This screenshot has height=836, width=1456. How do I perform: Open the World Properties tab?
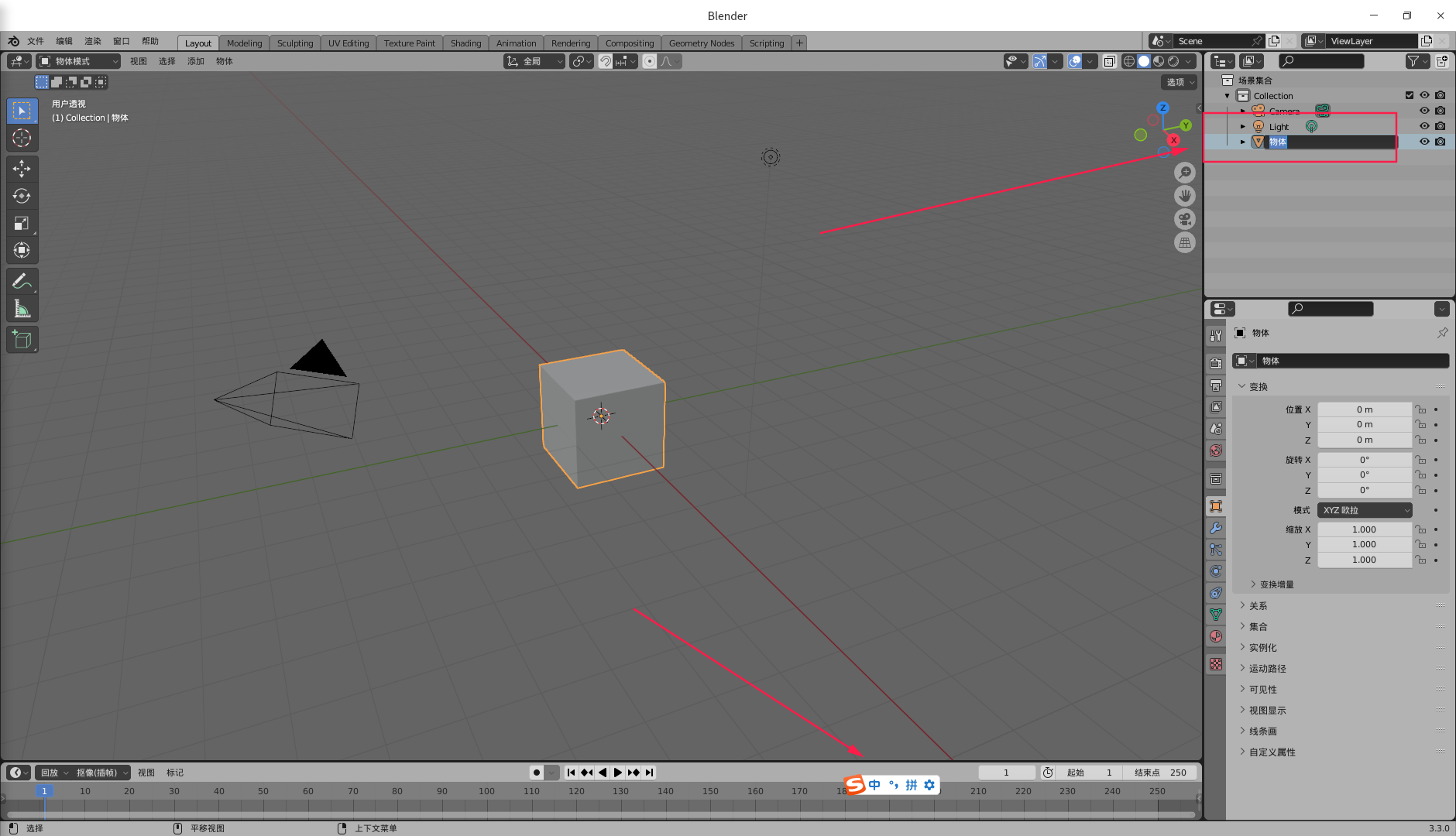click(x=1216, y=451)
